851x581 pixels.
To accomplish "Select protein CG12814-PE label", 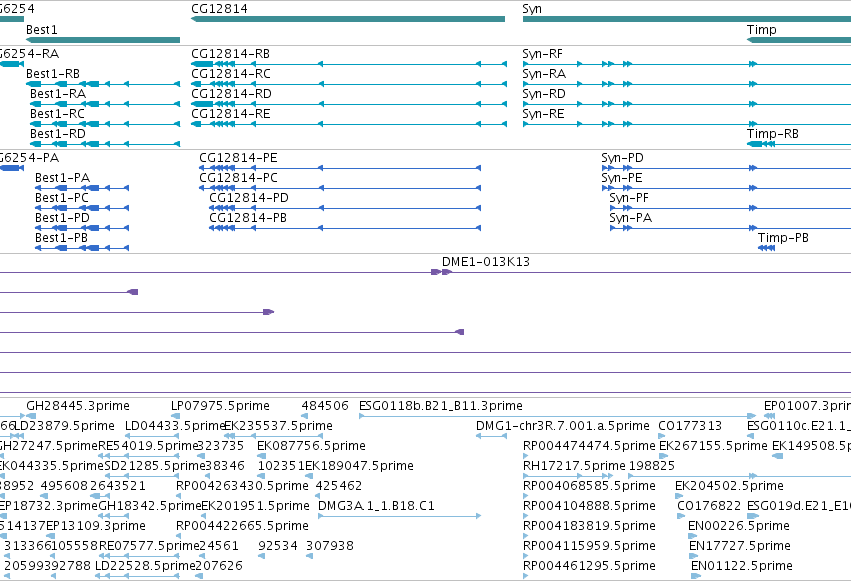I will point(238,158).
